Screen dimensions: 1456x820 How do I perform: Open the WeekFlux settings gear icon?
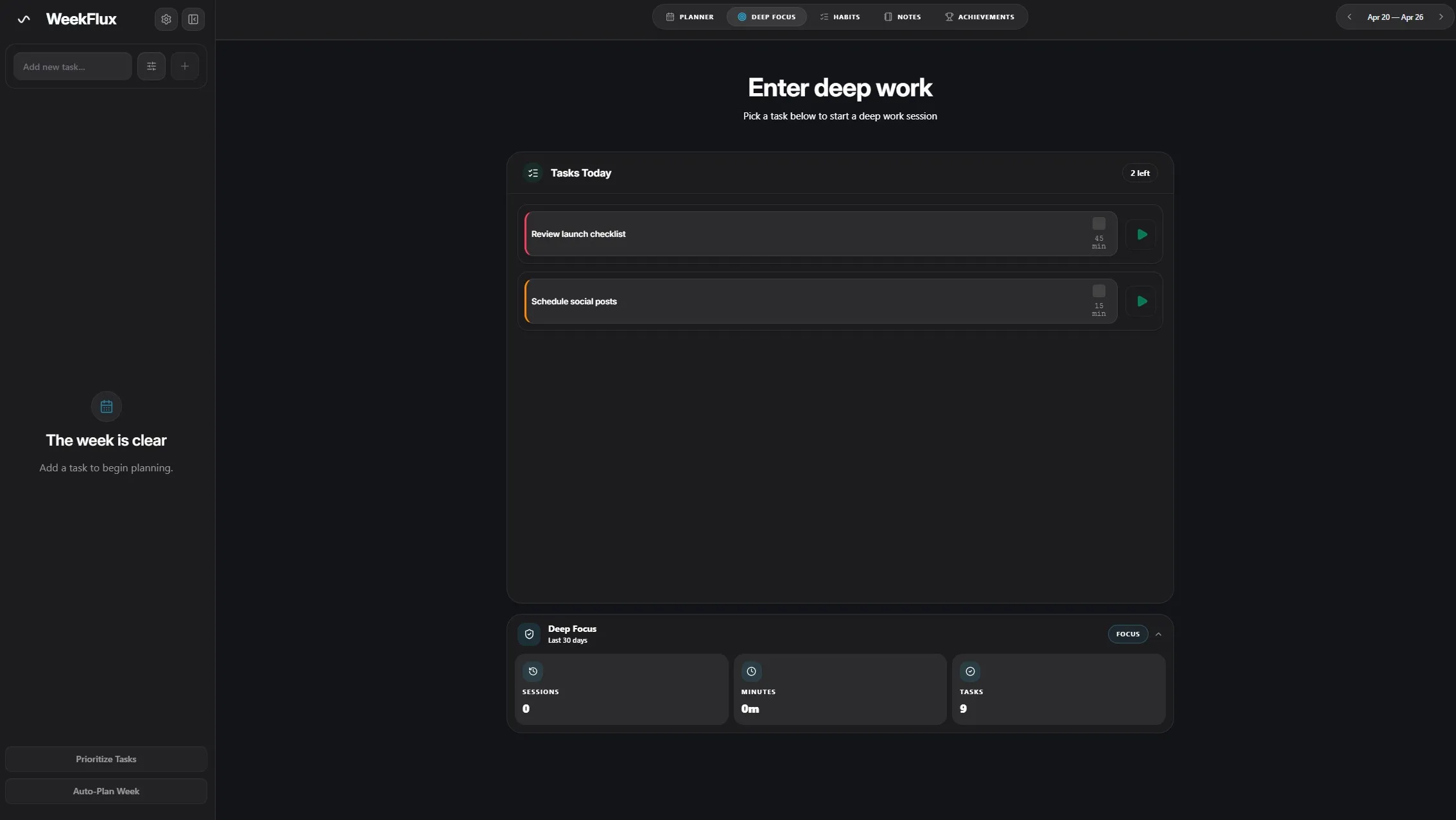(166, 19)
